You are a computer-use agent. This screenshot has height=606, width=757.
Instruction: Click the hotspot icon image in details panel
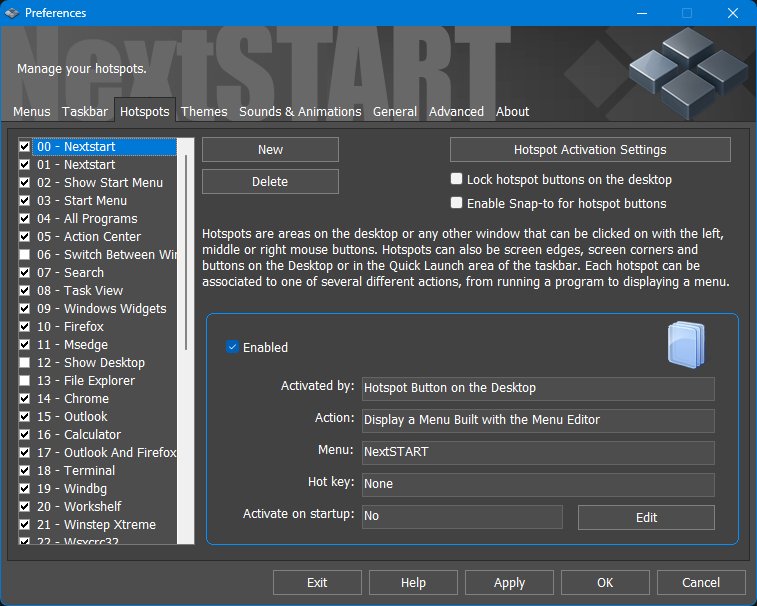tap(686, 345)
